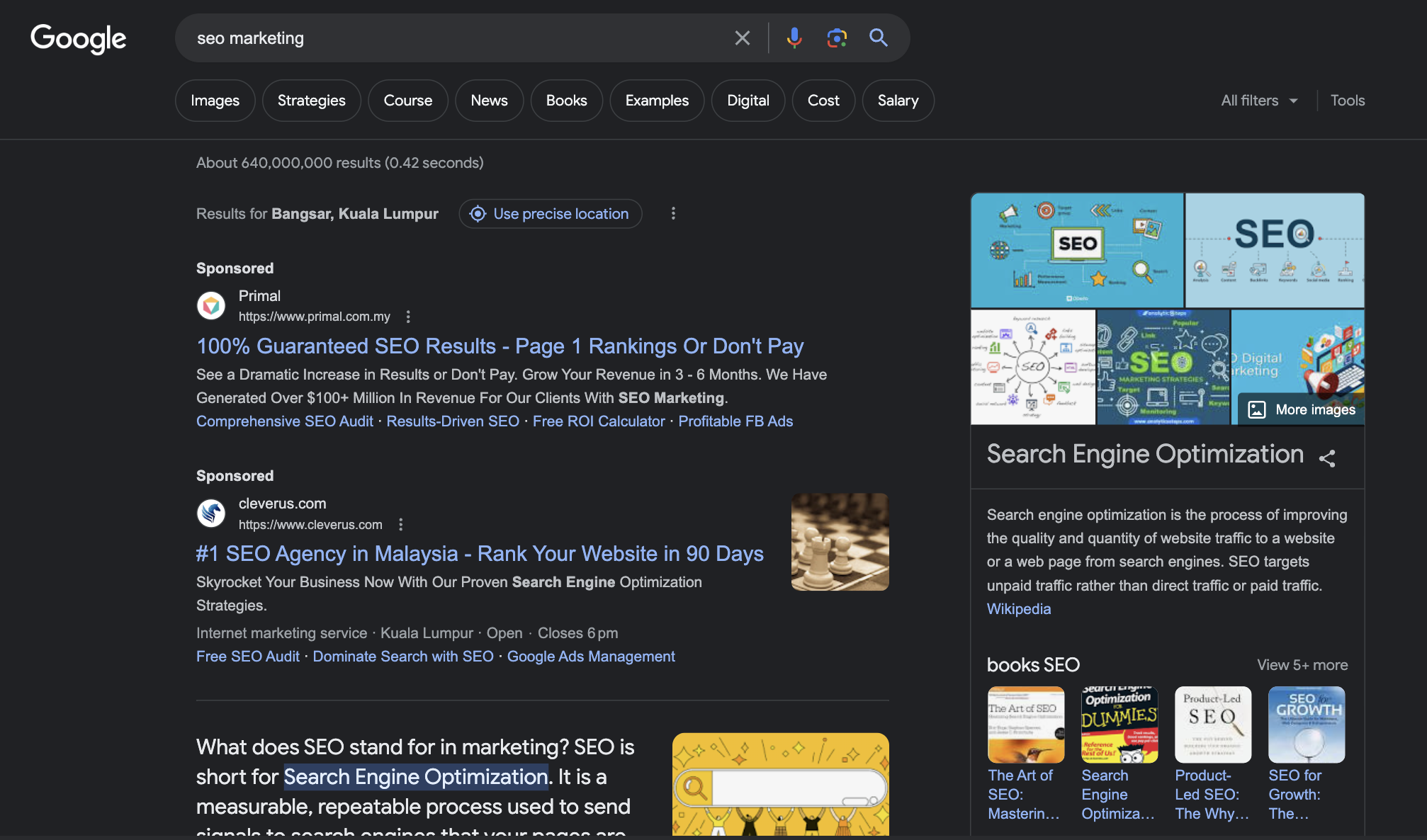1427x840 pixels.
Task: Go to Google homepage via logo
Action: pyautogui.click(x=78, y=38)
